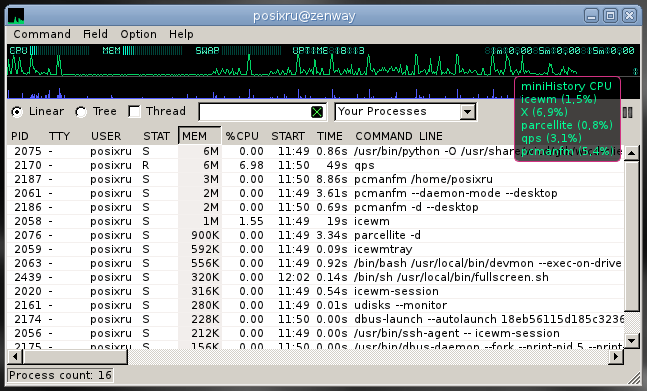Click the Process count status text
The width and height of the screenshot is (647, 391).
click(60, 375)
